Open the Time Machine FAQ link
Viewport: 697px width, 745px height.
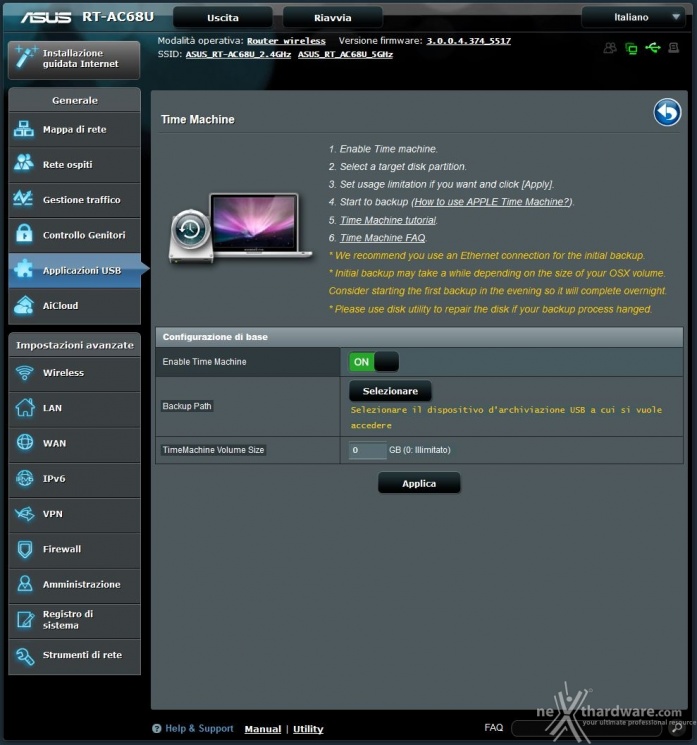pyautogui.click(x=382, y=238)
